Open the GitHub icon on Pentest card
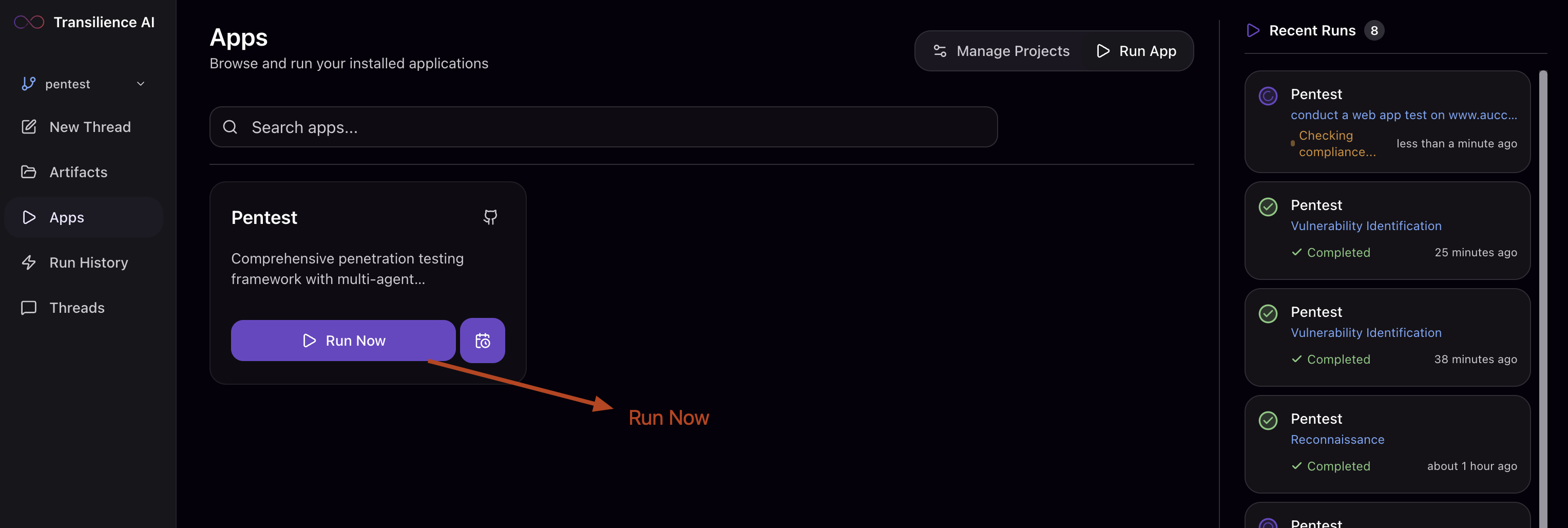The image size is (1568, 528). coord(490,217)
